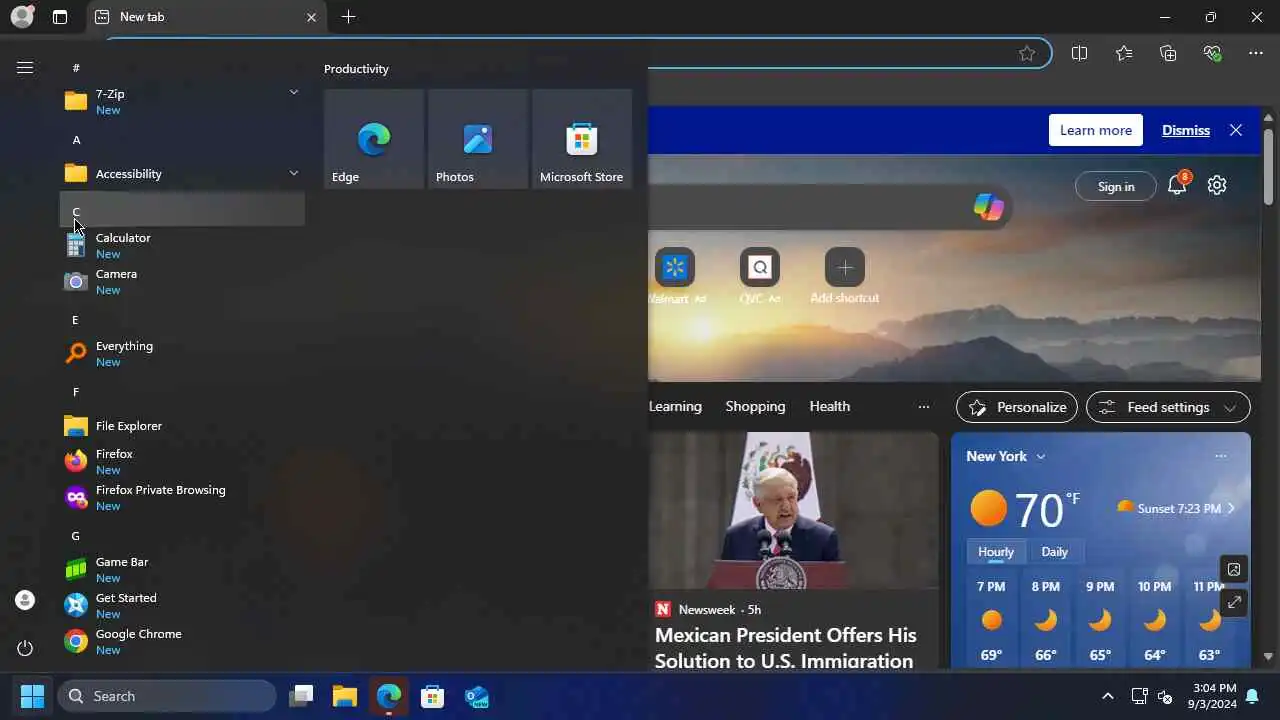Open the Edge profile avatar
Image resolution: width=1280 pixels, height=720 pixels.
22,16
